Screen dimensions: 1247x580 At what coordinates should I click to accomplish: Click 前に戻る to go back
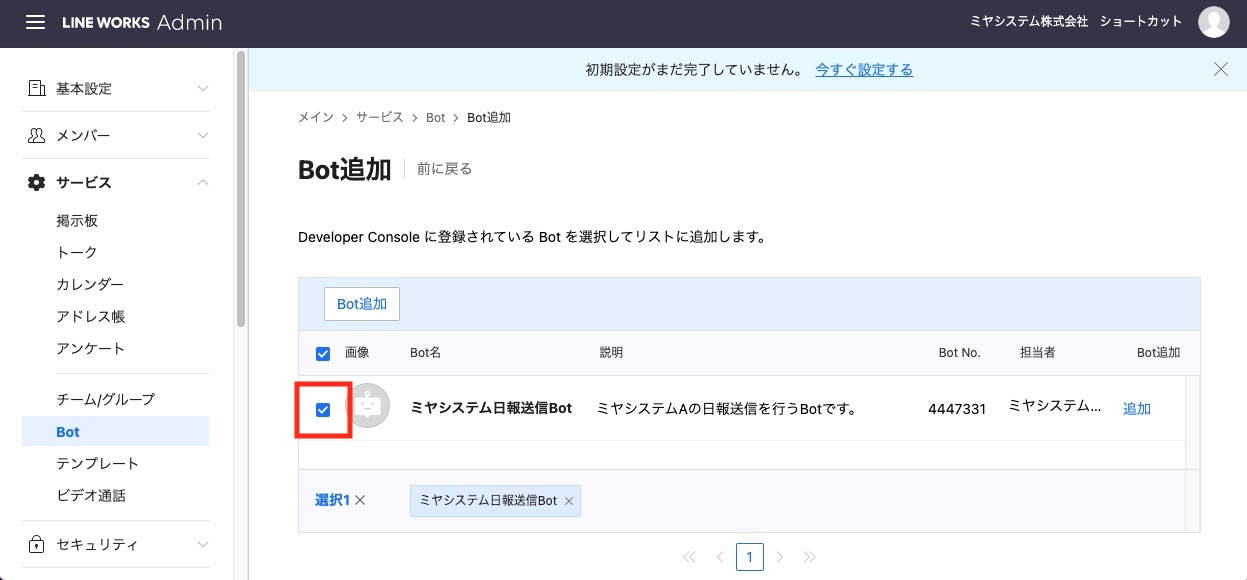pyautogui.click(x=444, y=169)
